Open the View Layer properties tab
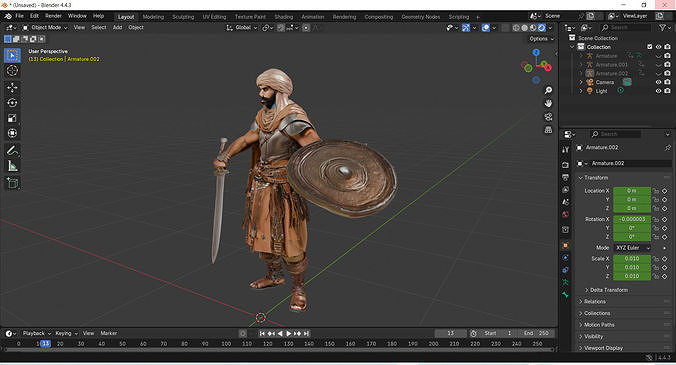The width and height of the screenshot is (676, 365). (566, 190)
